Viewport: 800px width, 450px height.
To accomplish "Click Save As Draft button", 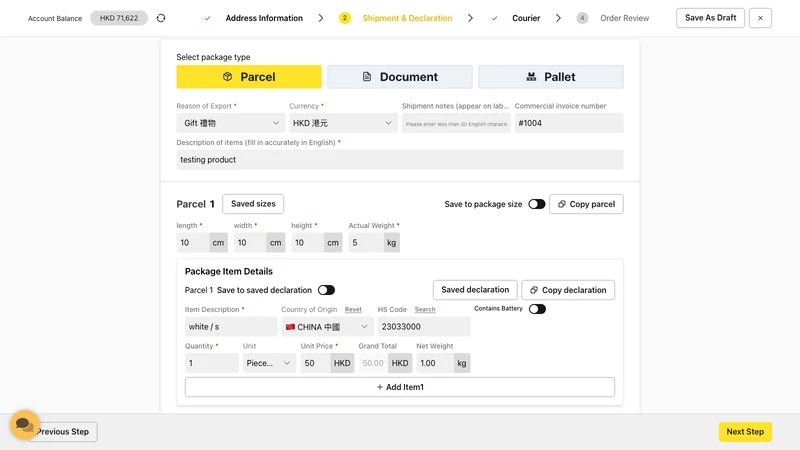I will (x=710, y=18).
